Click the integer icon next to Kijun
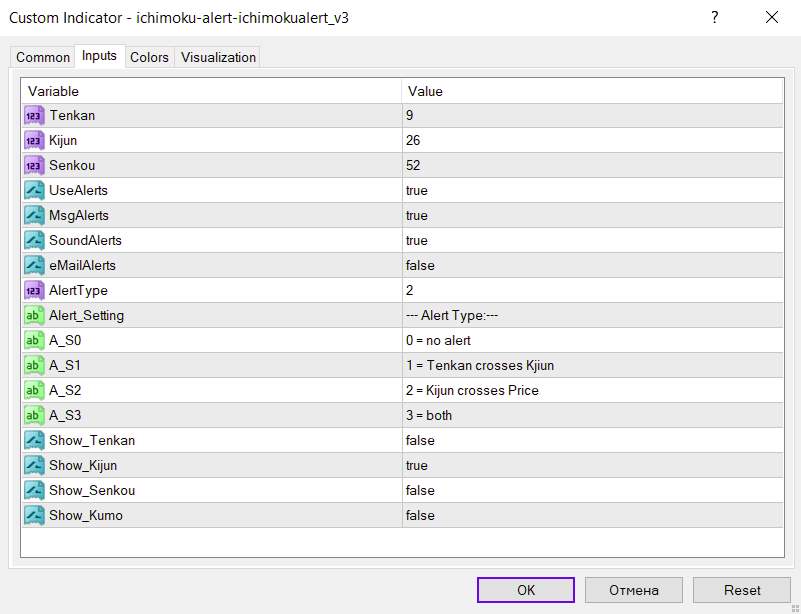Viewport: 801px width, 614px height. 34,141
